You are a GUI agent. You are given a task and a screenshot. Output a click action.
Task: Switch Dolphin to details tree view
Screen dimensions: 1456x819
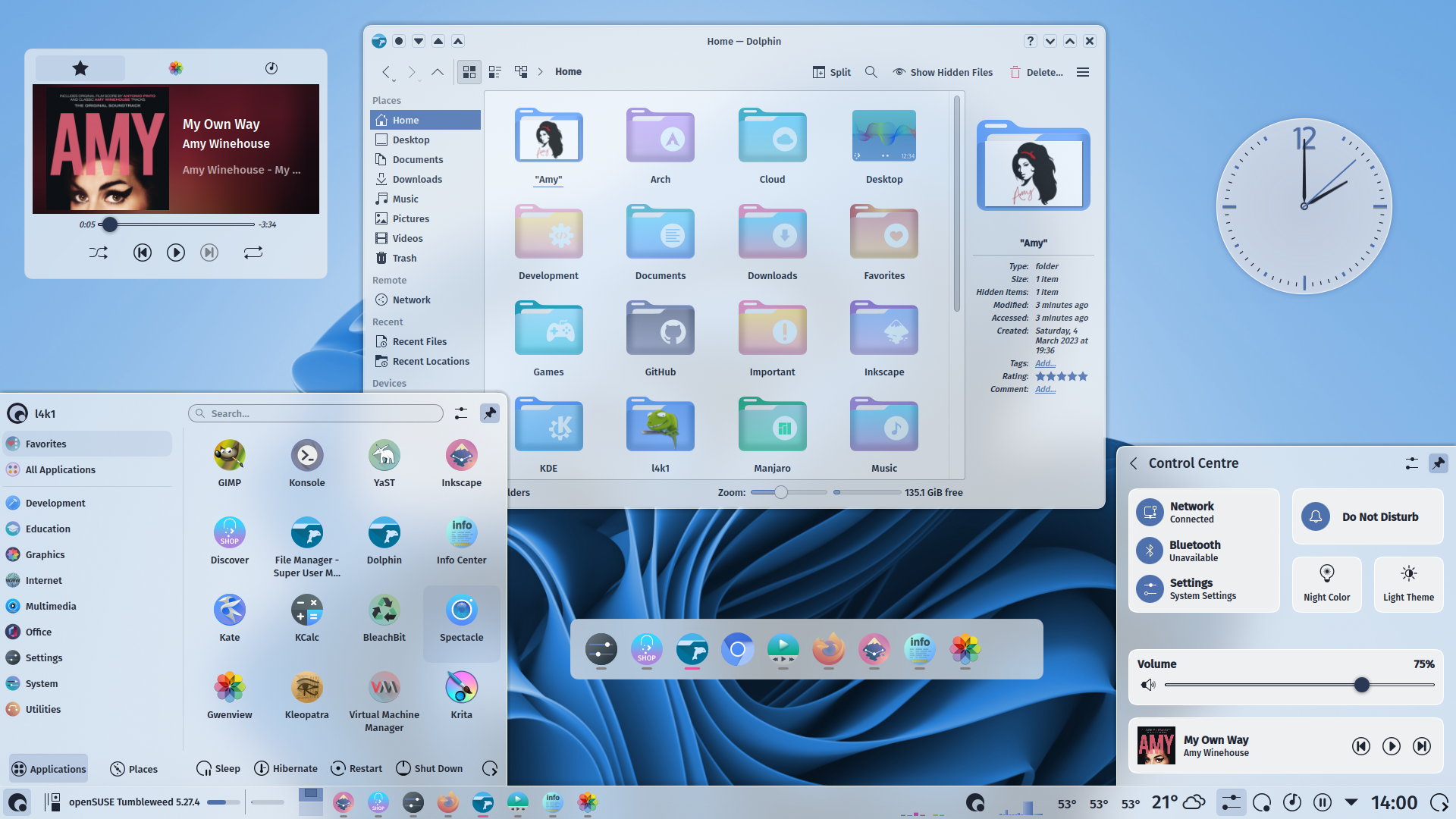pos(521,72)
